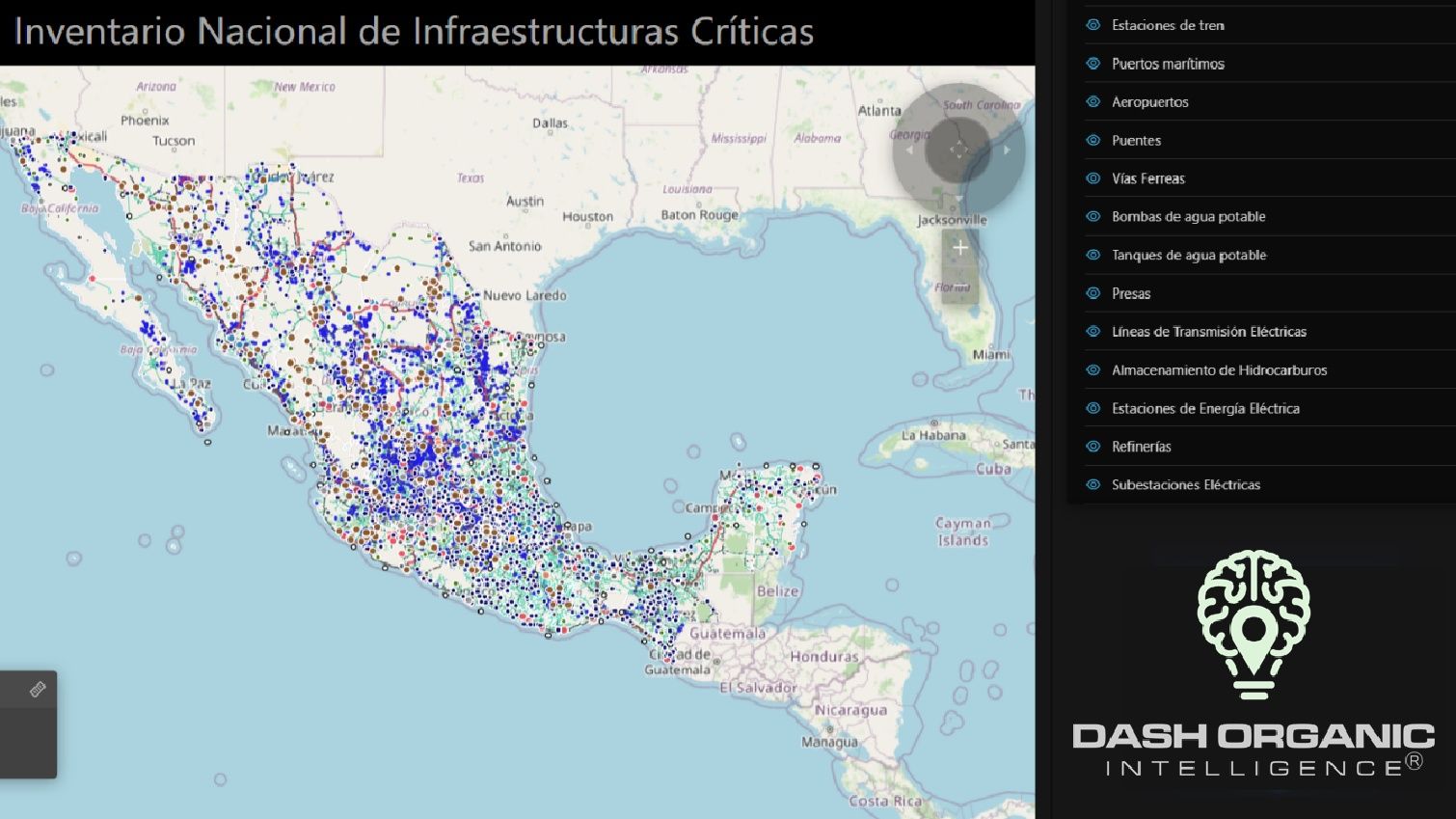Select Puentes layer in the list
The image size is (1456, 819).
1136,140
